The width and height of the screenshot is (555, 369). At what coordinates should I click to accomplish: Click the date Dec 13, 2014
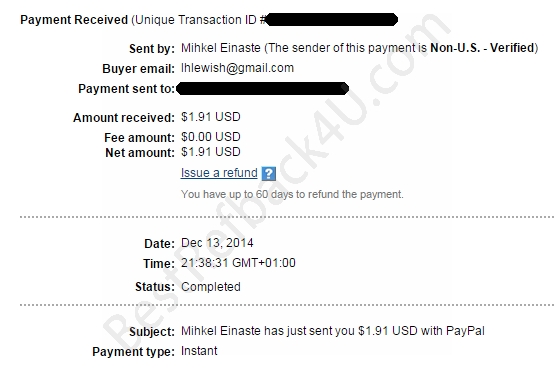pos(217,243)
